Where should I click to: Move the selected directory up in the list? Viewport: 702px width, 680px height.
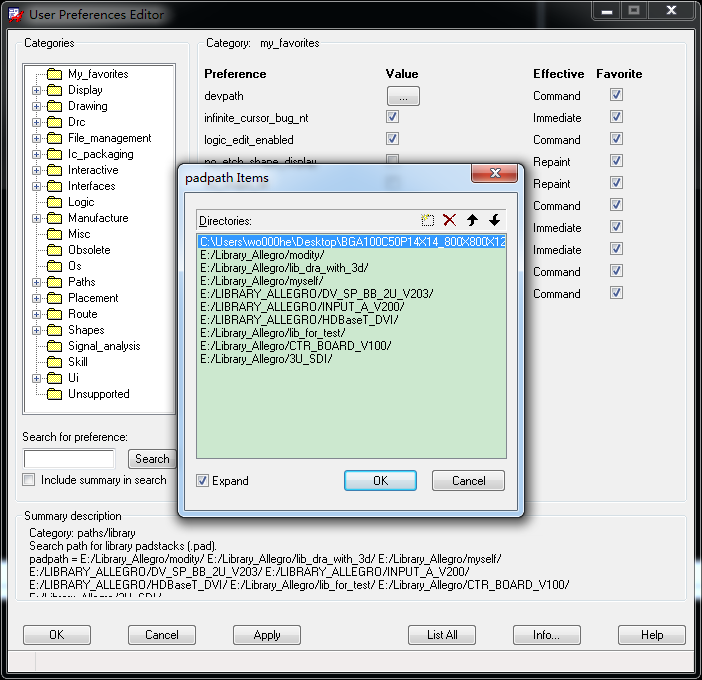click(x=472, y=220)
